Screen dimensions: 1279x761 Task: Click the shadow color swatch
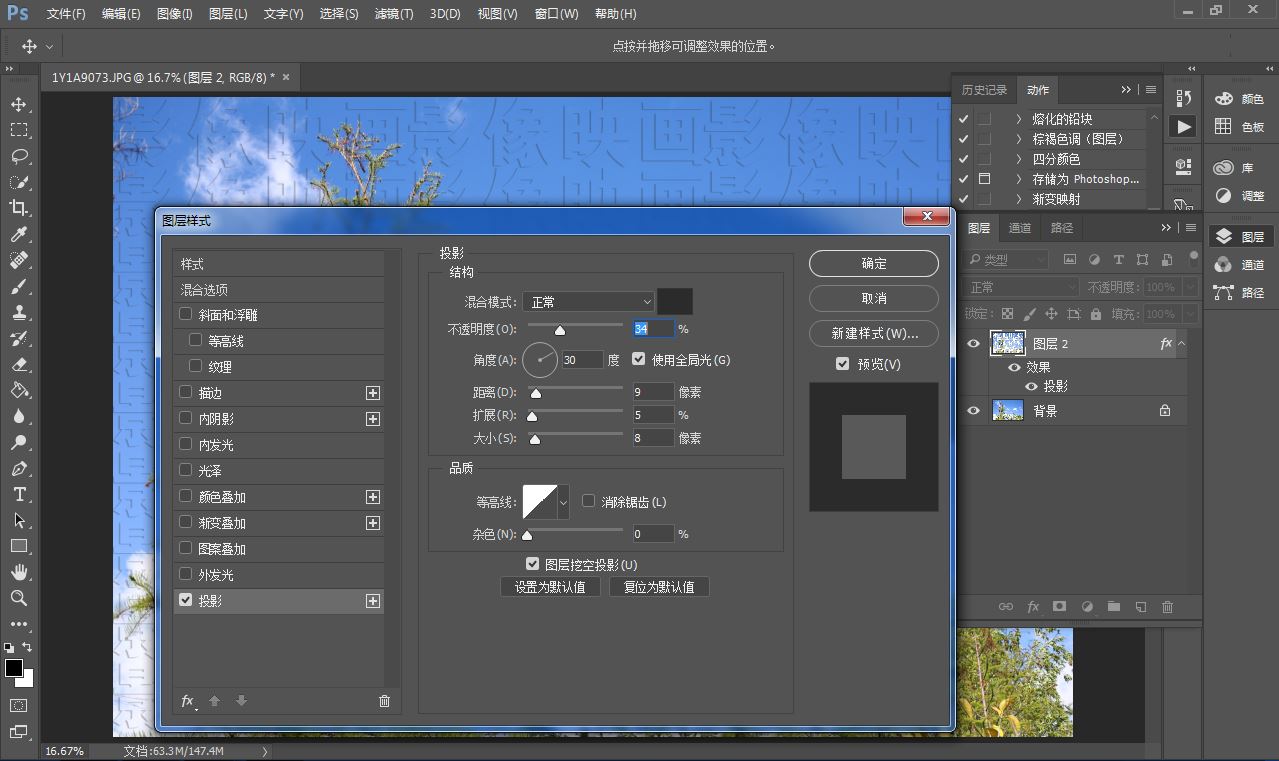coord(674,301)
